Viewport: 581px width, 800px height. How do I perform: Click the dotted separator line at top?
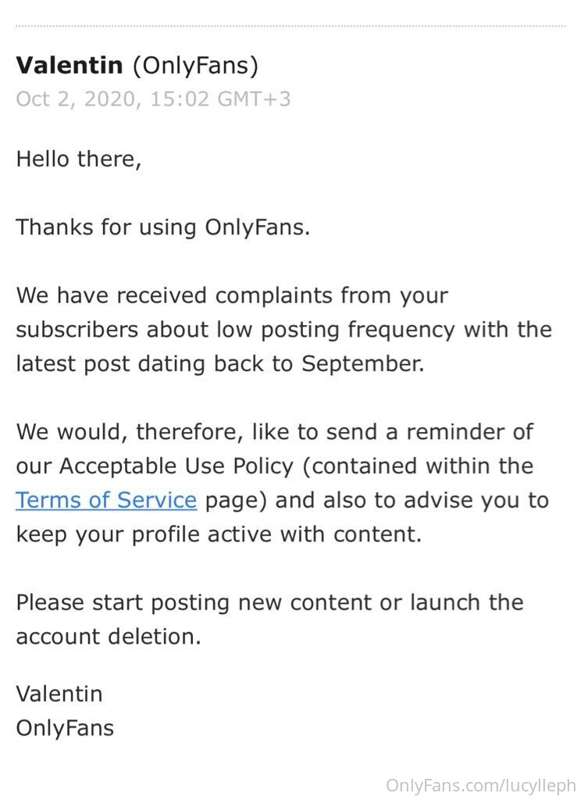point(291,26)
